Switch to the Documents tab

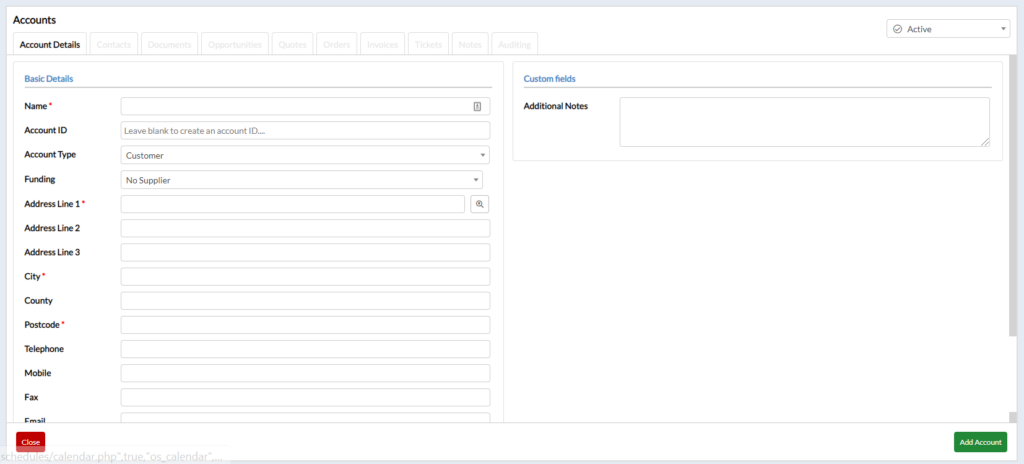[x=170, y=45]
